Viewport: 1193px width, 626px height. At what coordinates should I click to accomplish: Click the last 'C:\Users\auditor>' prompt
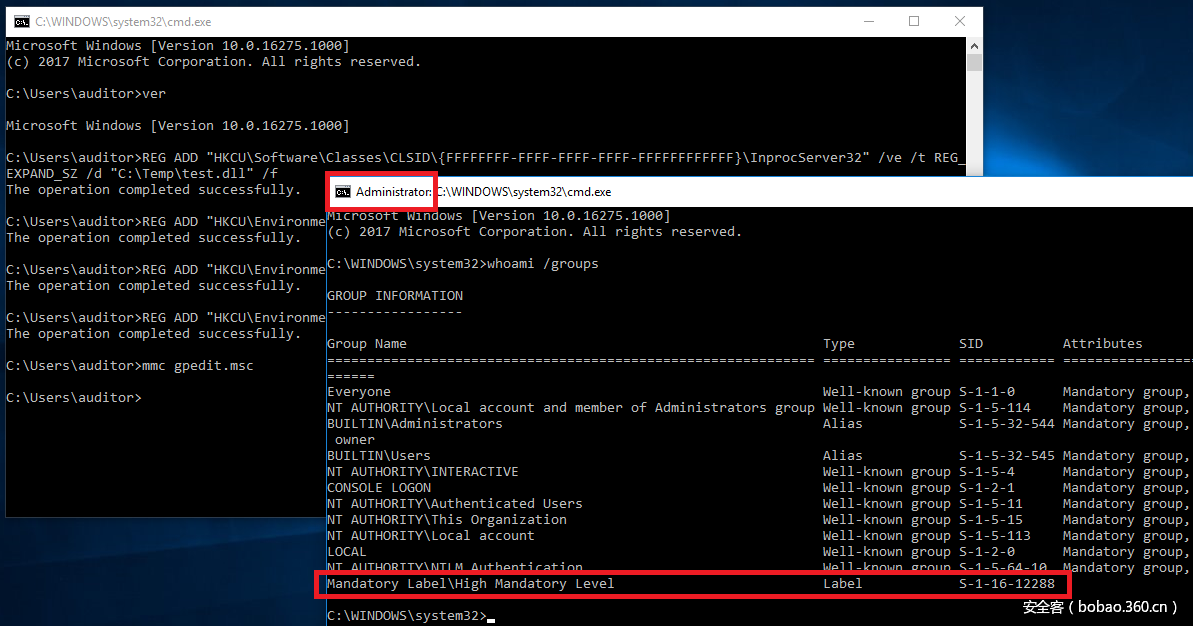click(x=74, y=398)
